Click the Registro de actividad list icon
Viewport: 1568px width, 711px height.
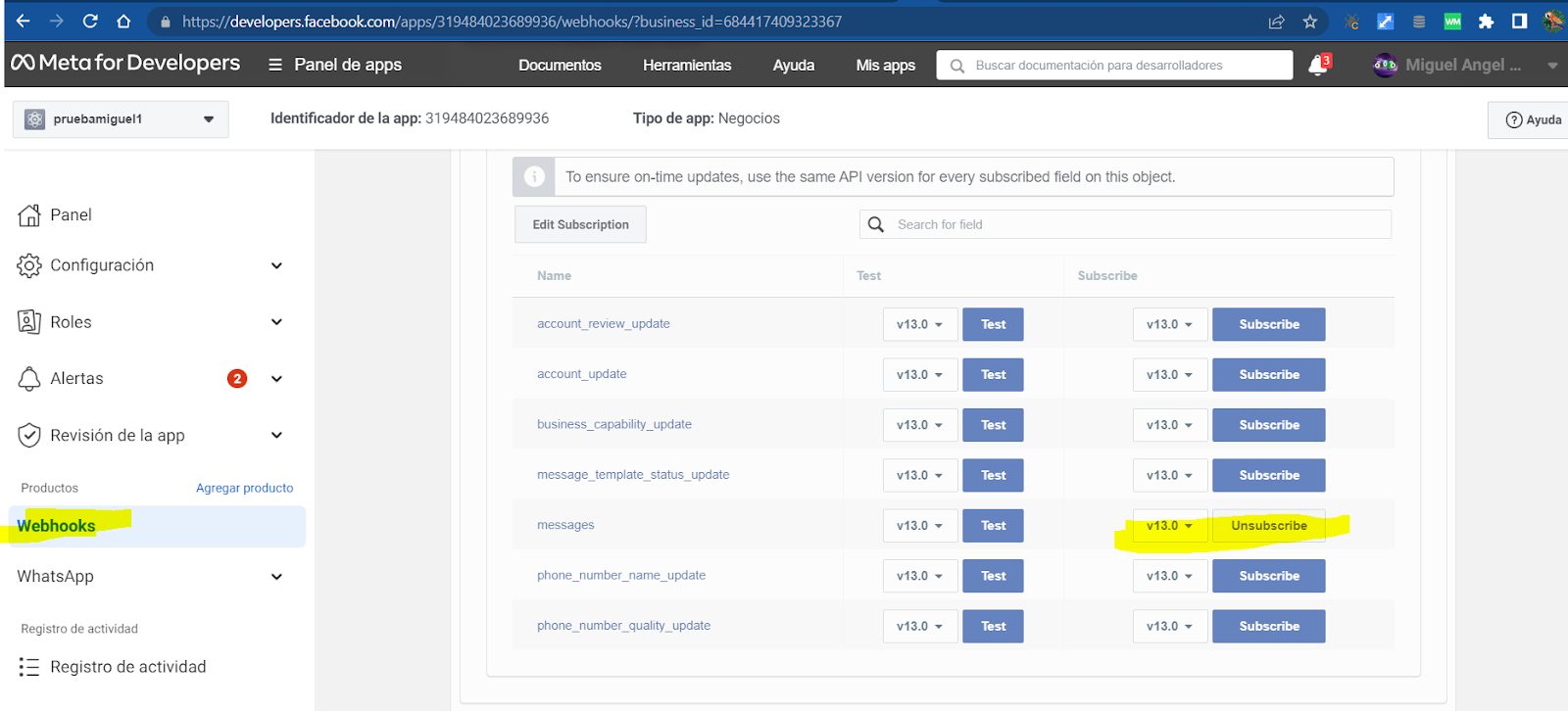(29, 667)
